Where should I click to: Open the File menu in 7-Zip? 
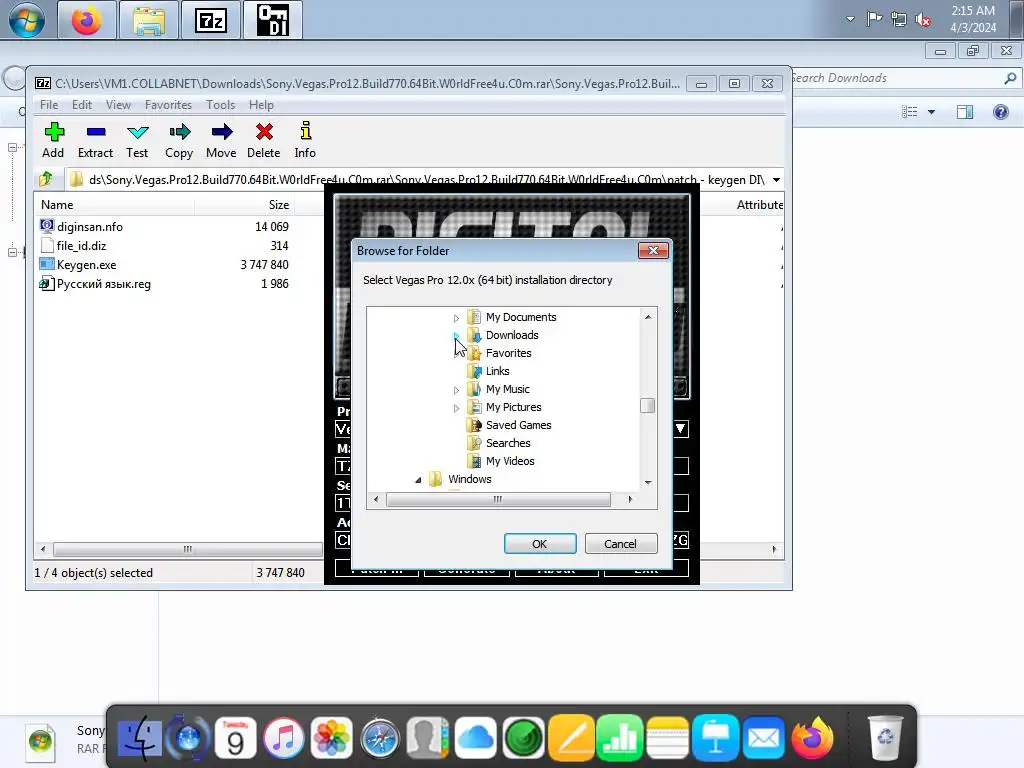(49, 104)
